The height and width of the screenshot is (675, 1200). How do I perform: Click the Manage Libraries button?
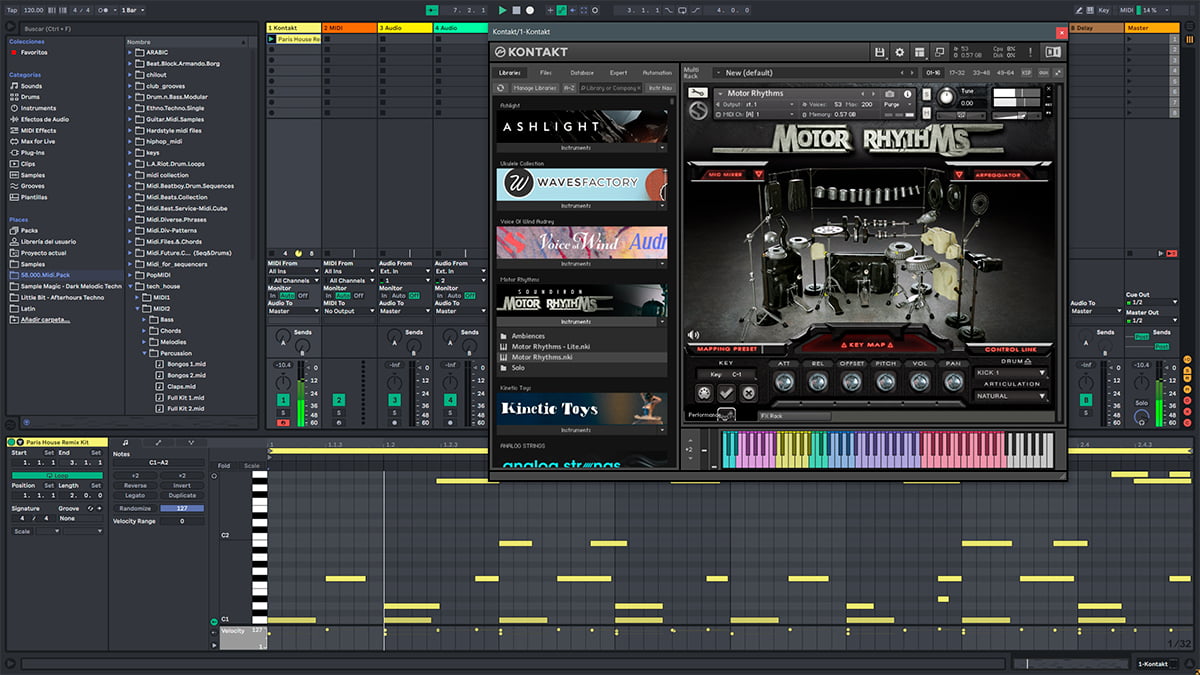535,88
